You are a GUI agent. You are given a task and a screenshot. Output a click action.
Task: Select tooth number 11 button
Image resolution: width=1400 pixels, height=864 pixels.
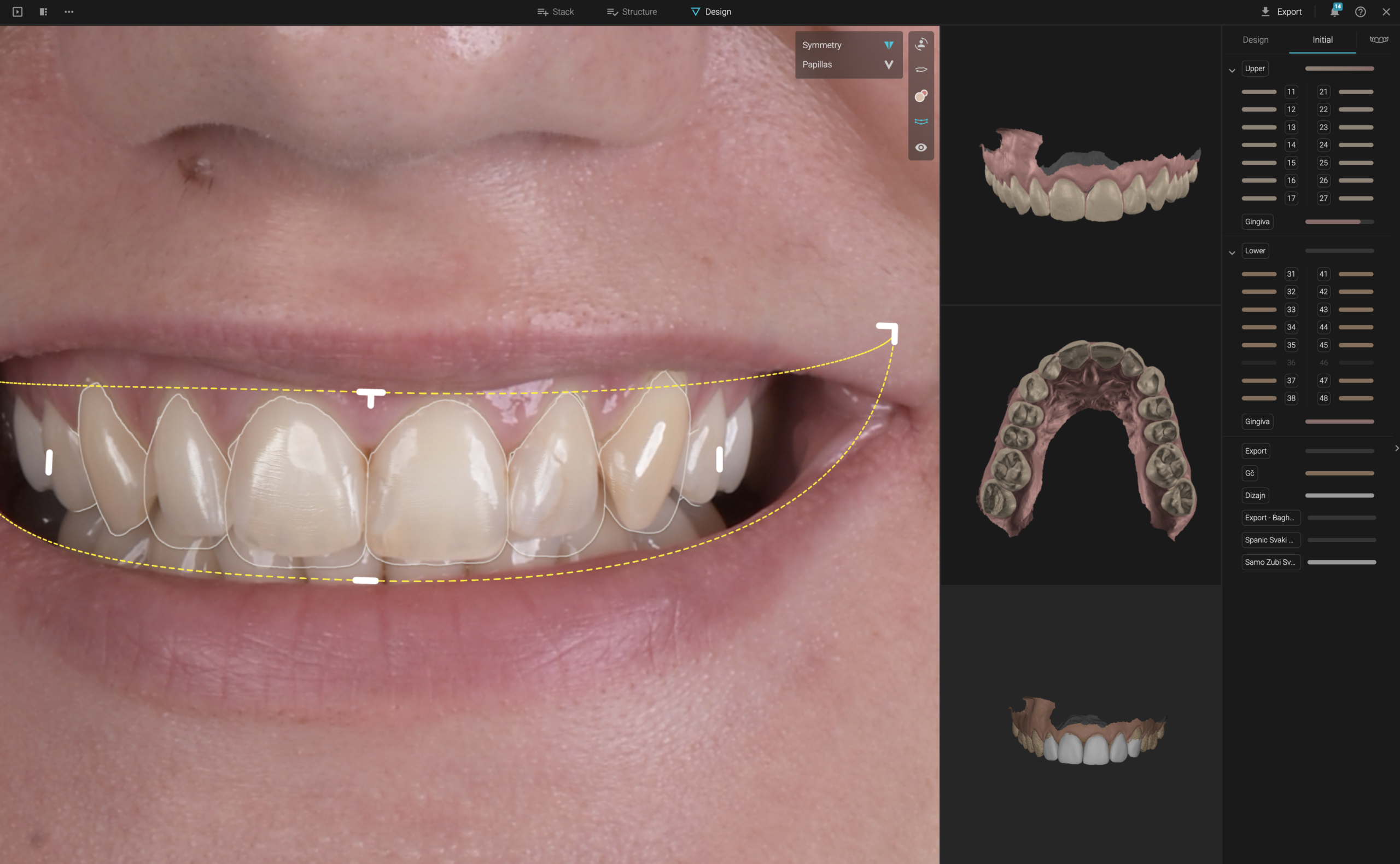[1291, 91]
